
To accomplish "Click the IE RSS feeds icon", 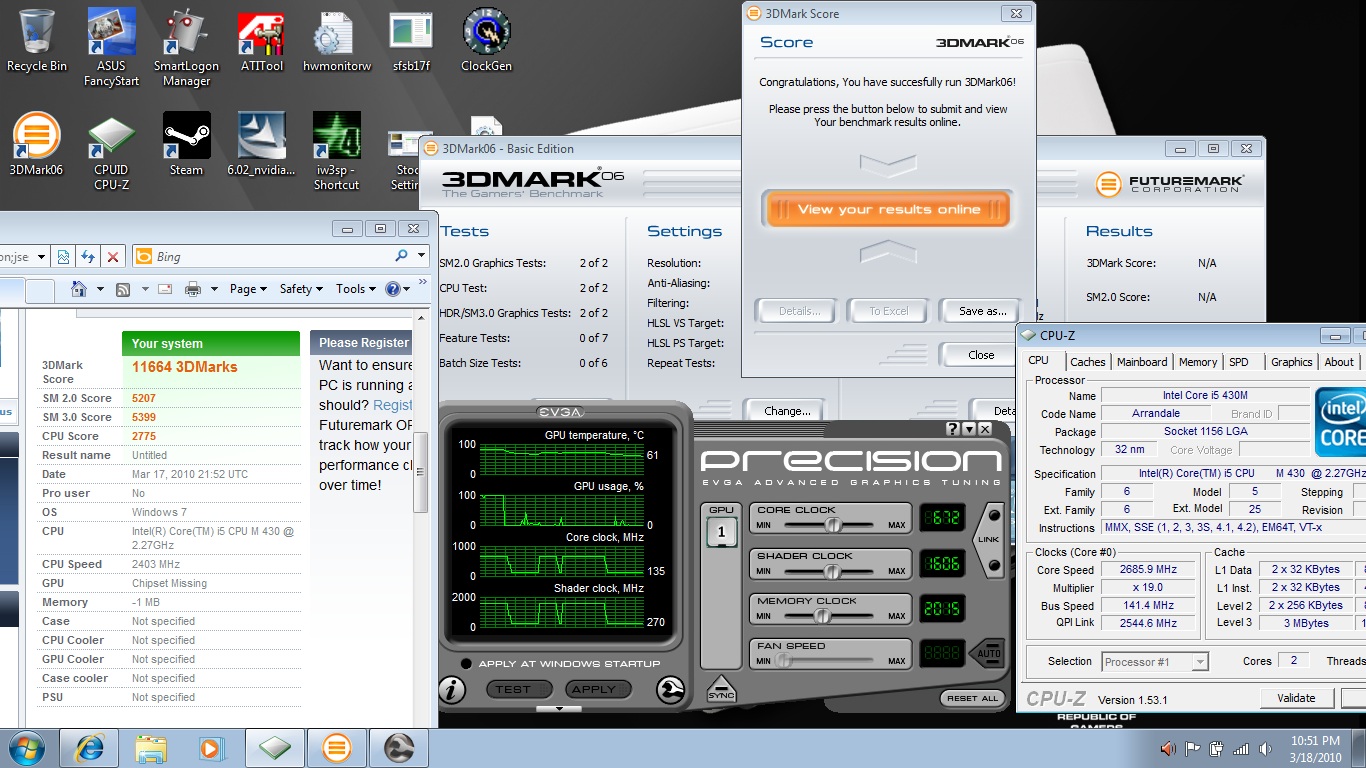I will 123,289.
